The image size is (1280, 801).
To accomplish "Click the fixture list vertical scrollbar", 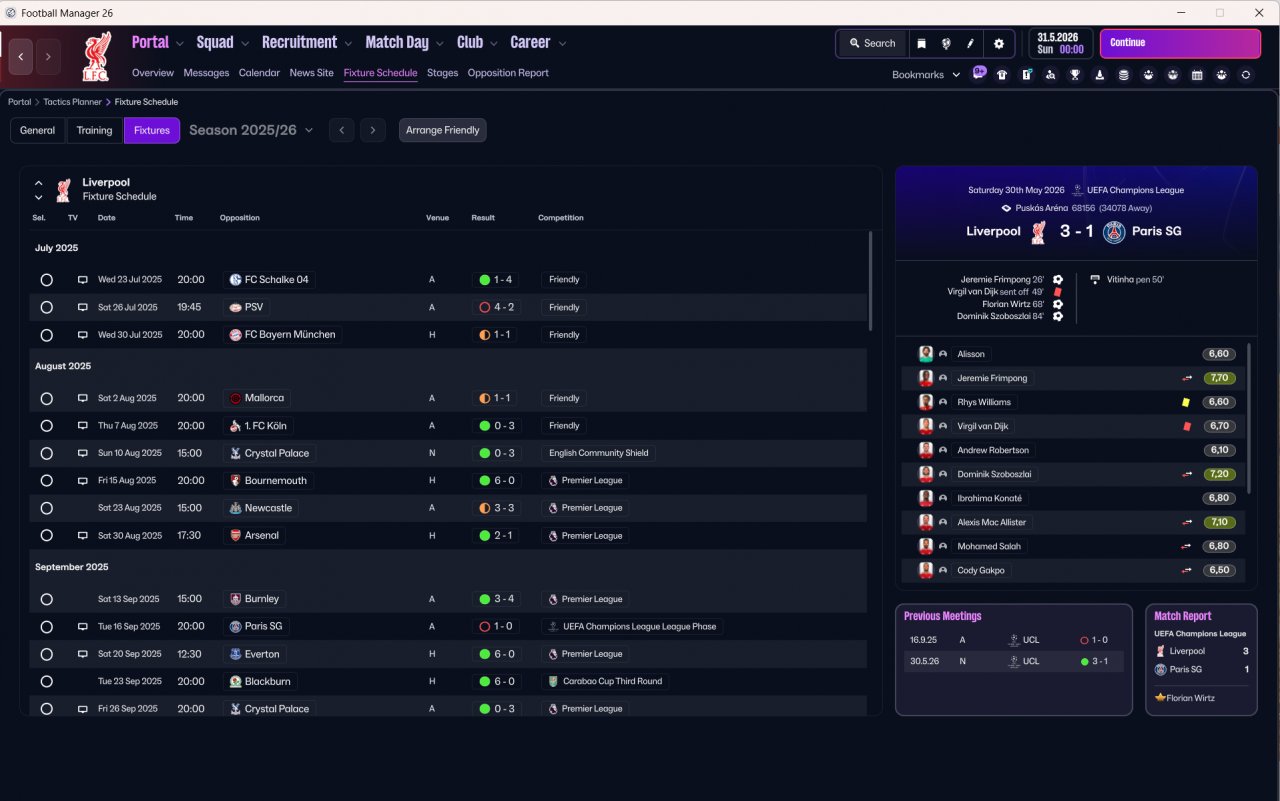I will (x=870, y=281).
